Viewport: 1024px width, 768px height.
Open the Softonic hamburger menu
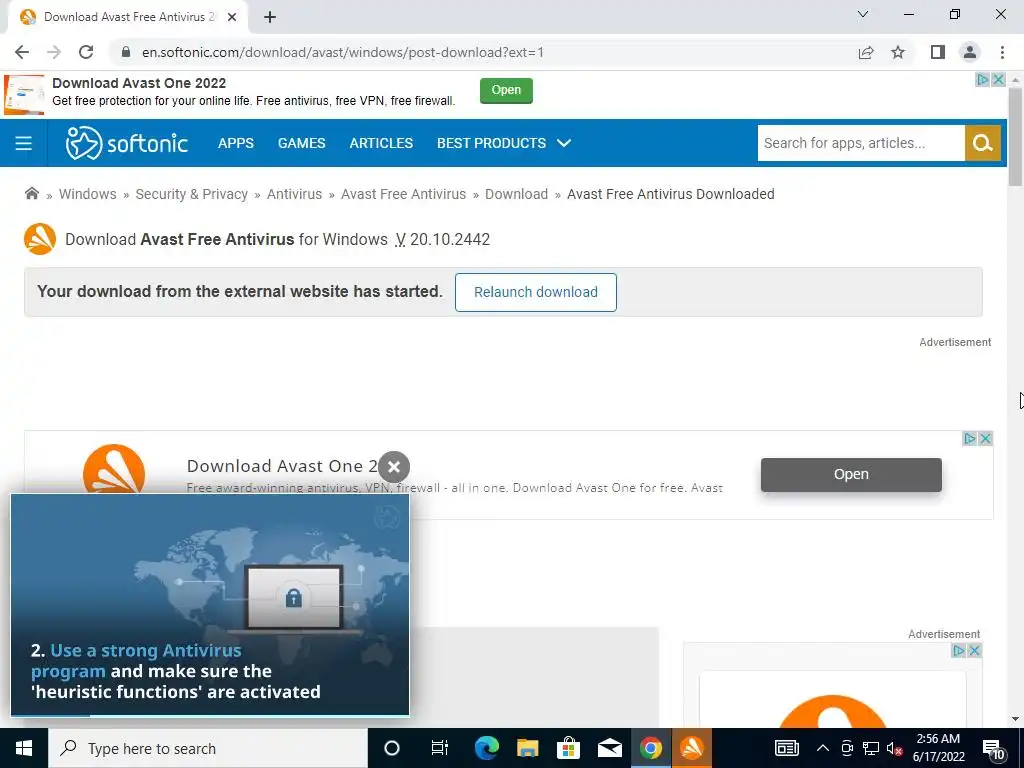click(24, 143)
